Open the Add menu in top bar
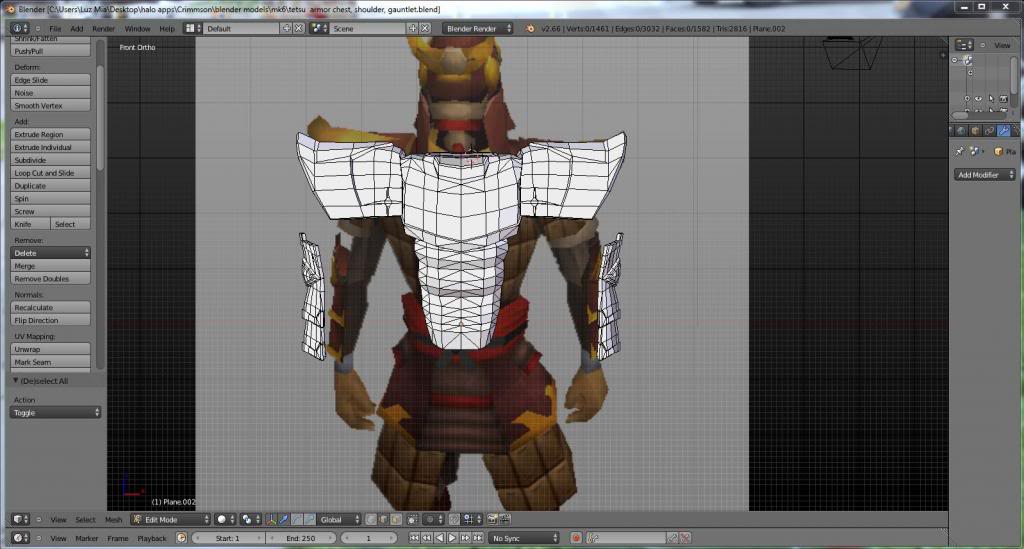Image resolution: width=1024 pixels, height=549 pixels. point(76,29)
